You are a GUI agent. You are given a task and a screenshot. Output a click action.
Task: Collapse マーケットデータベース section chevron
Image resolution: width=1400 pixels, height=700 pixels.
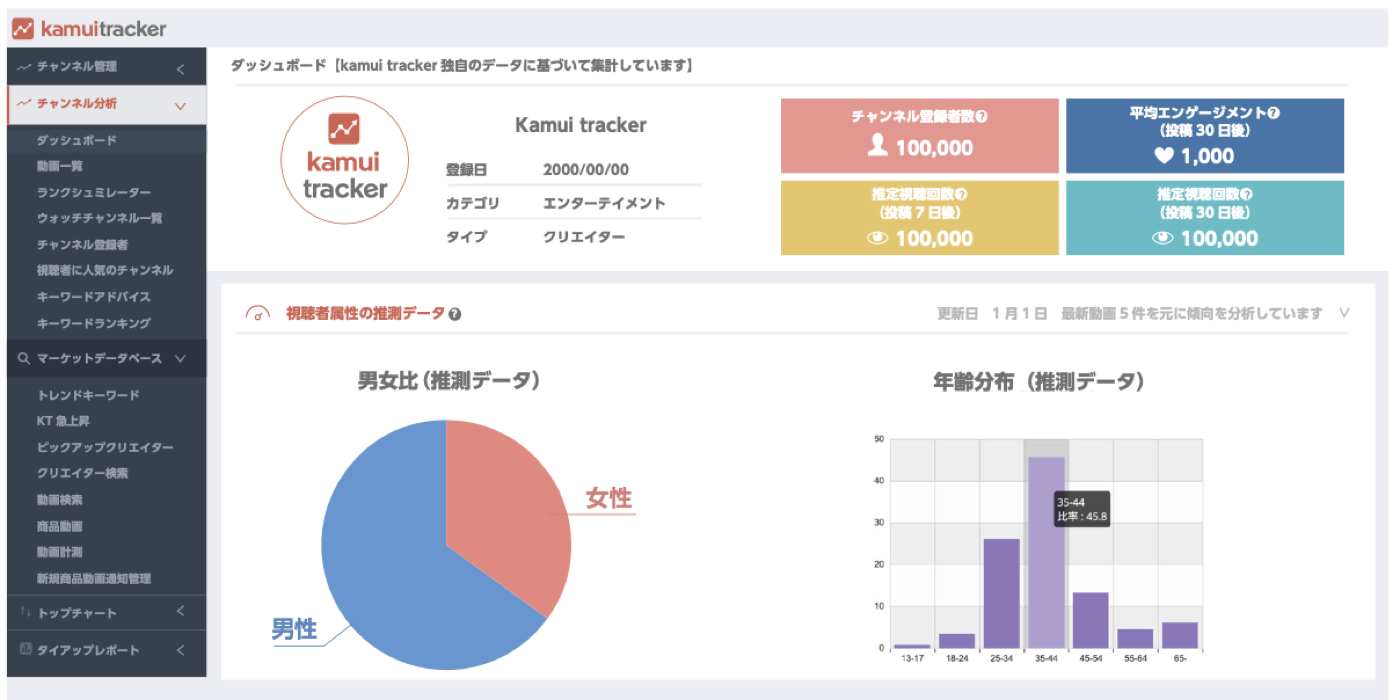180,359
